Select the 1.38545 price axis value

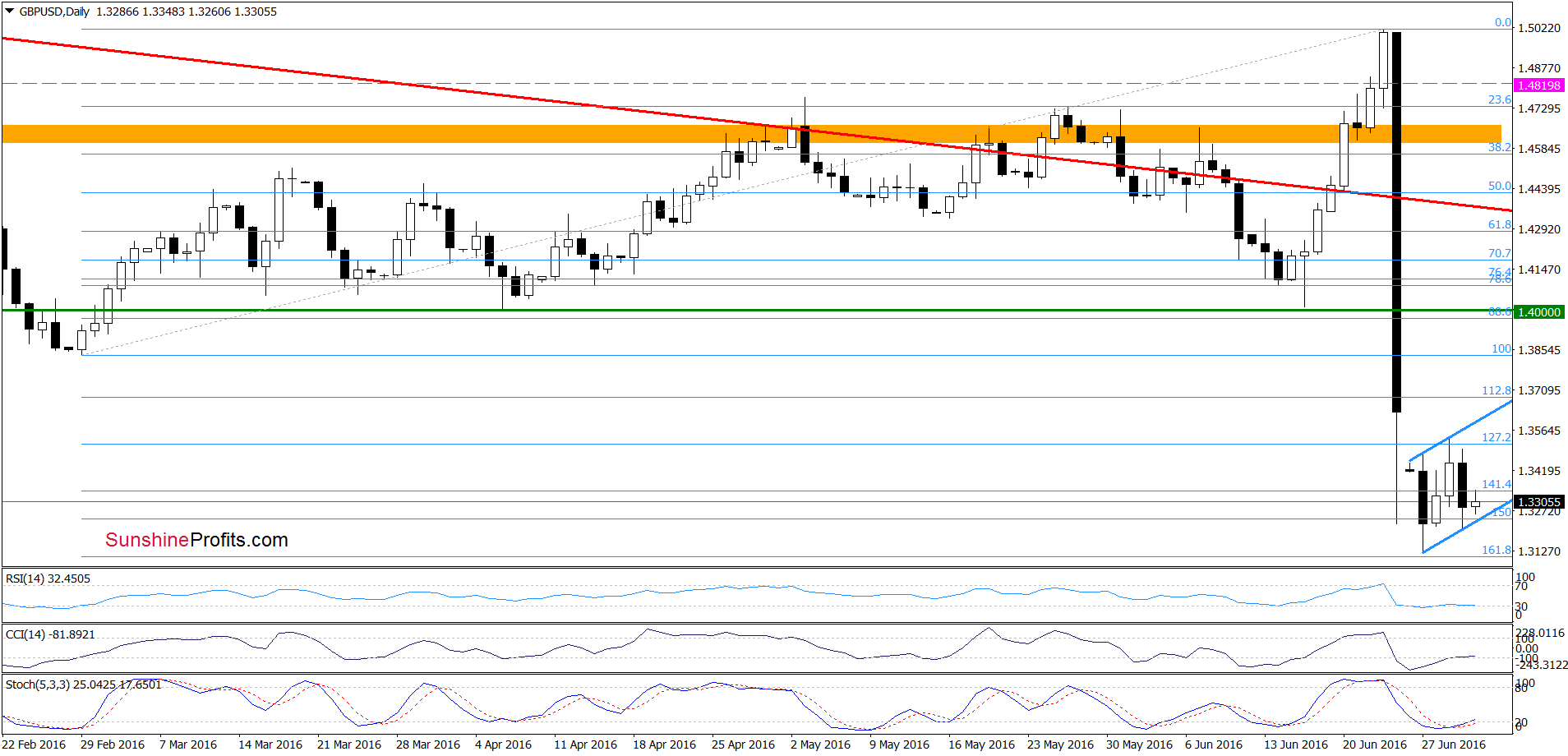pyautogui.click(x=1539, y=350)
